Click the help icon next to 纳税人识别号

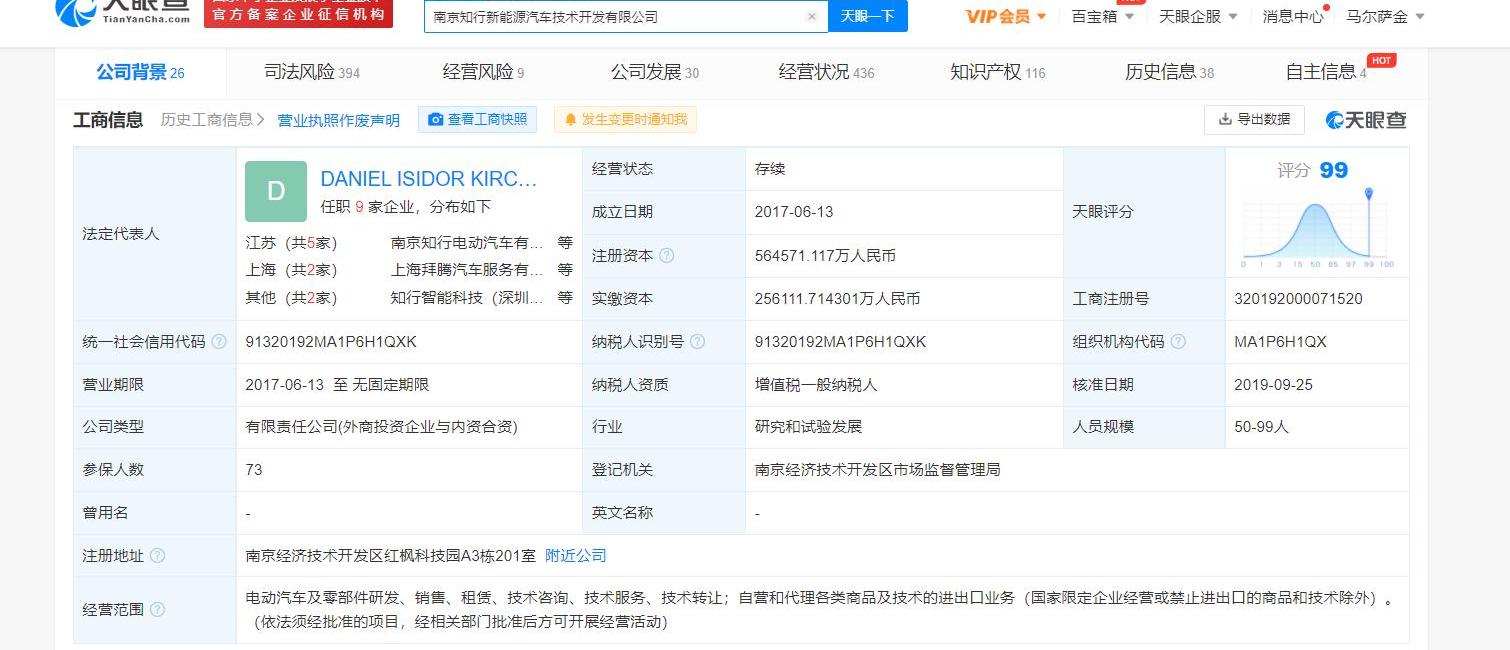pyautogui.click(x=697, y=342)
